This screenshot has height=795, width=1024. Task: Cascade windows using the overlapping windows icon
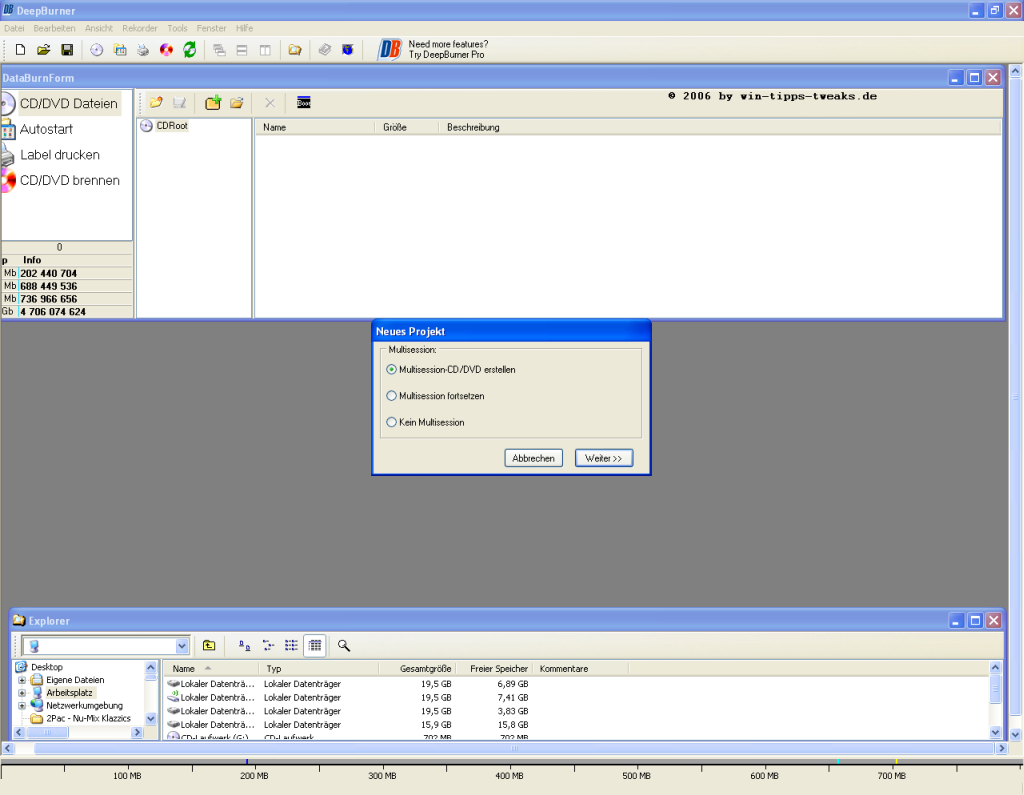point(219,50)
